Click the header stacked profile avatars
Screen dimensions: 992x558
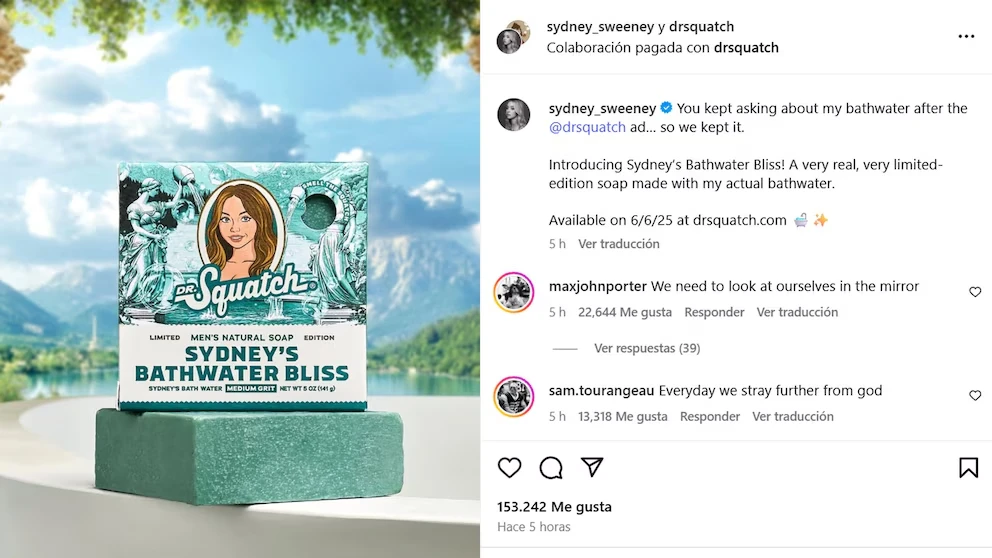513,37
